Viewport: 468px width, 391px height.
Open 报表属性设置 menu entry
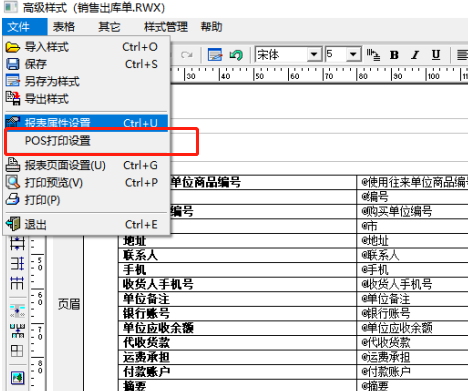pos(86,122)
